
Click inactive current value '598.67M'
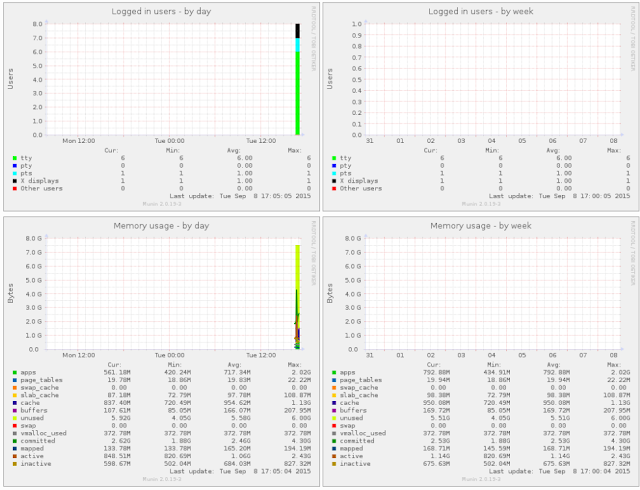[117, 464]
